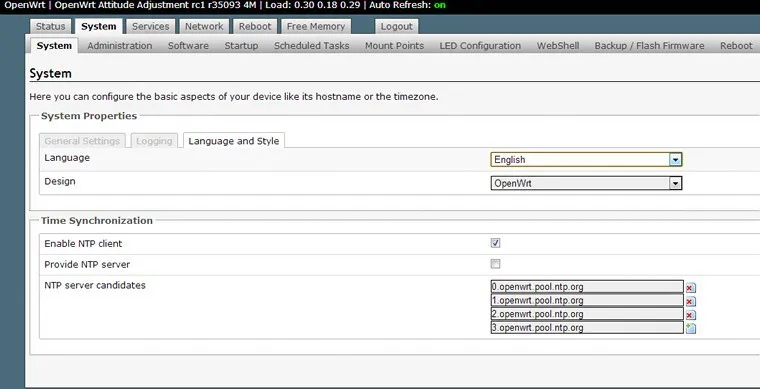Click the 'Time Synchronization' section heading

(96, 220)
